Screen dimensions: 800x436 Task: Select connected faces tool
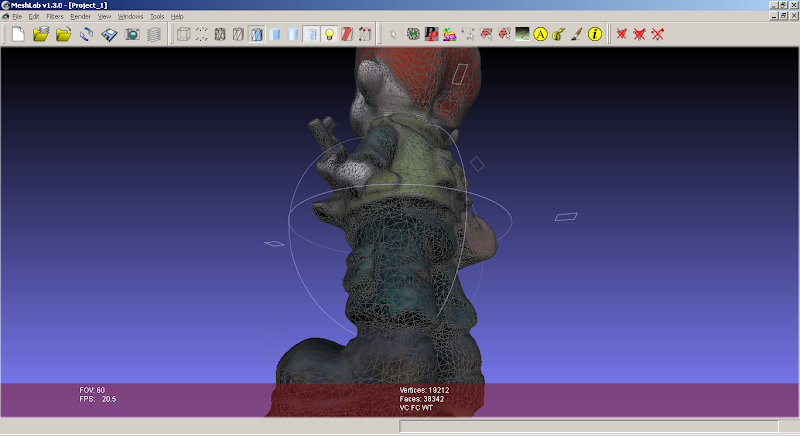click(x=504, y=34)
